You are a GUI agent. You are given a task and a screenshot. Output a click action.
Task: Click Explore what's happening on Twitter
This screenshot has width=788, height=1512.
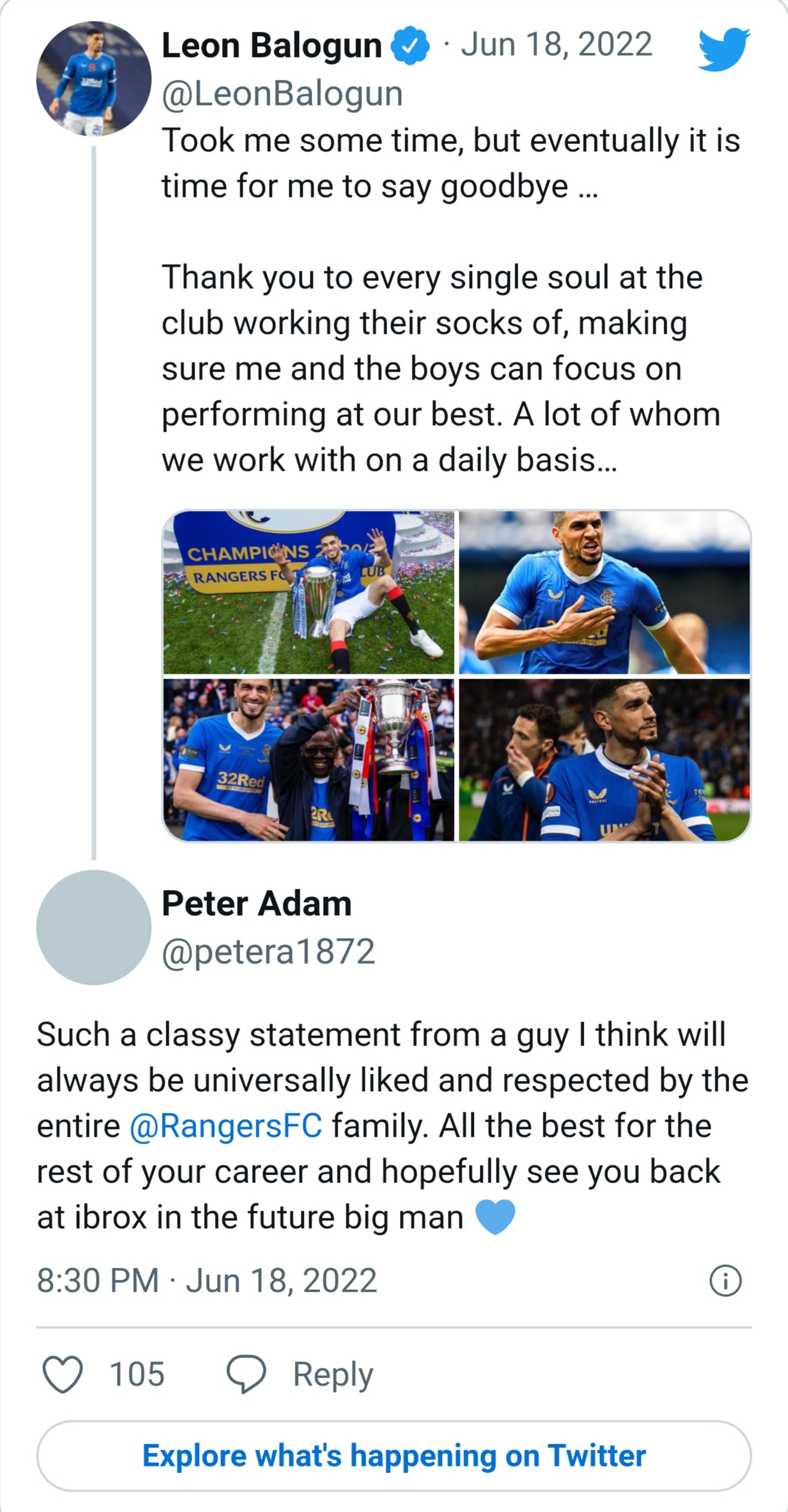[x=394, y=1456]
